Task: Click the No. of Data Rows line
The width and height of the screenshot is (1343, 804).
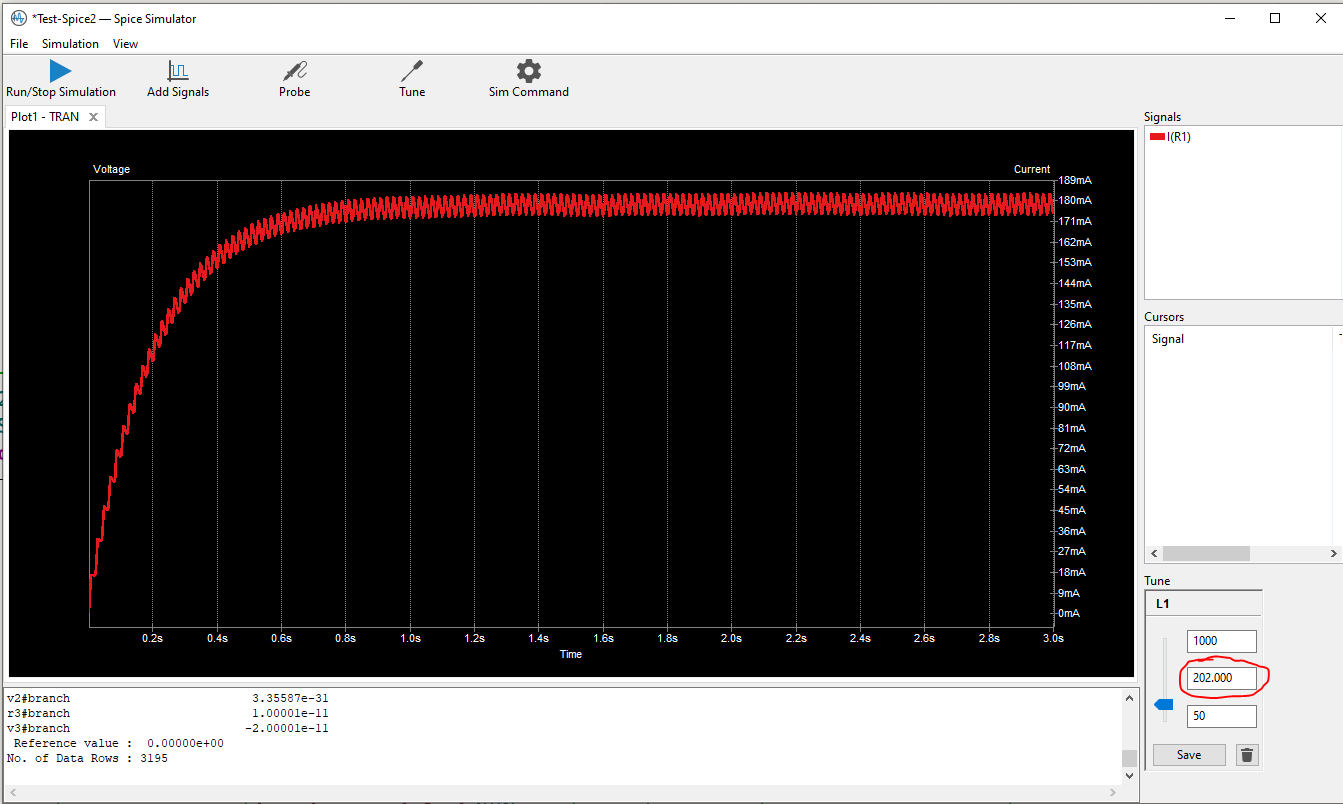Action: click(87, 758)
